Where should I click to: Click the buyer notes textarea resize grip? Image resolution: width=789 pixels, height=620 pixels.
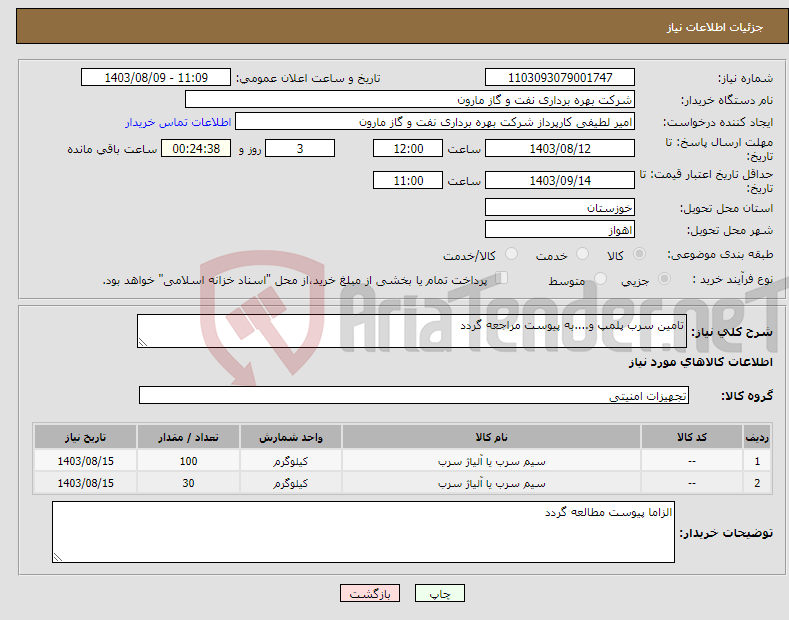(x=58, y=557)
